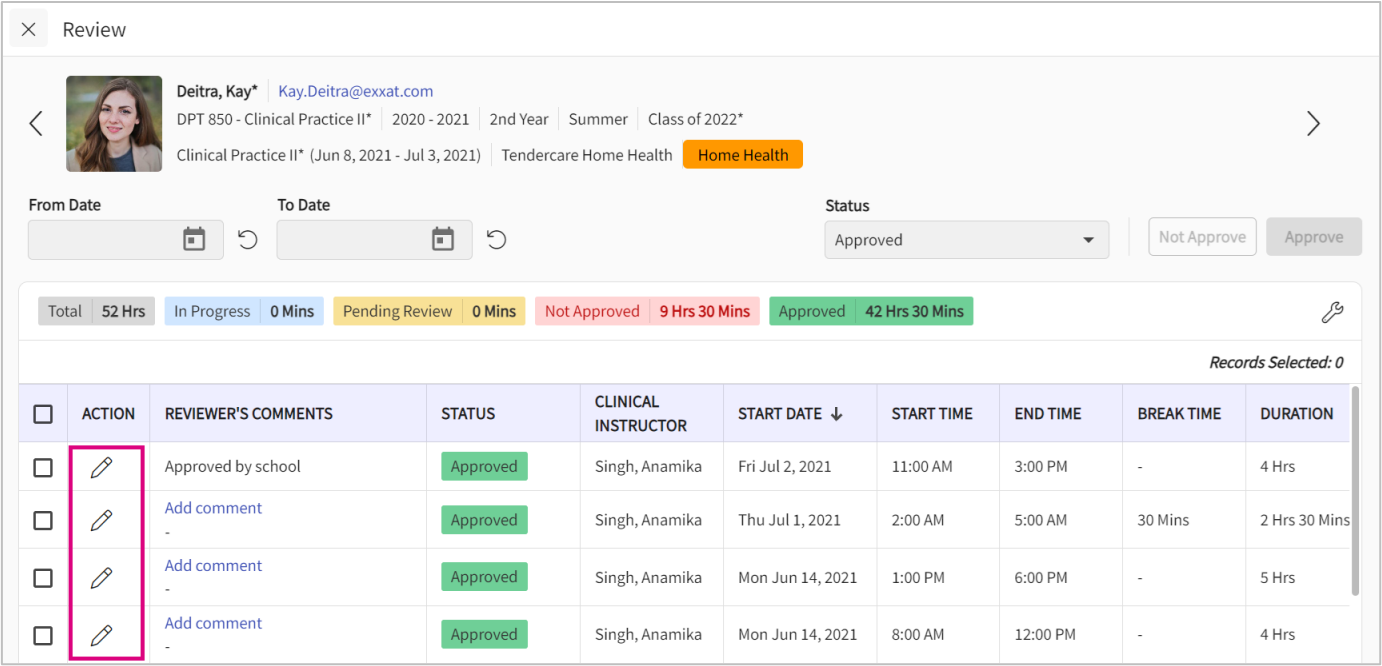Filter by Not Approved hours tab

[647, 311]
